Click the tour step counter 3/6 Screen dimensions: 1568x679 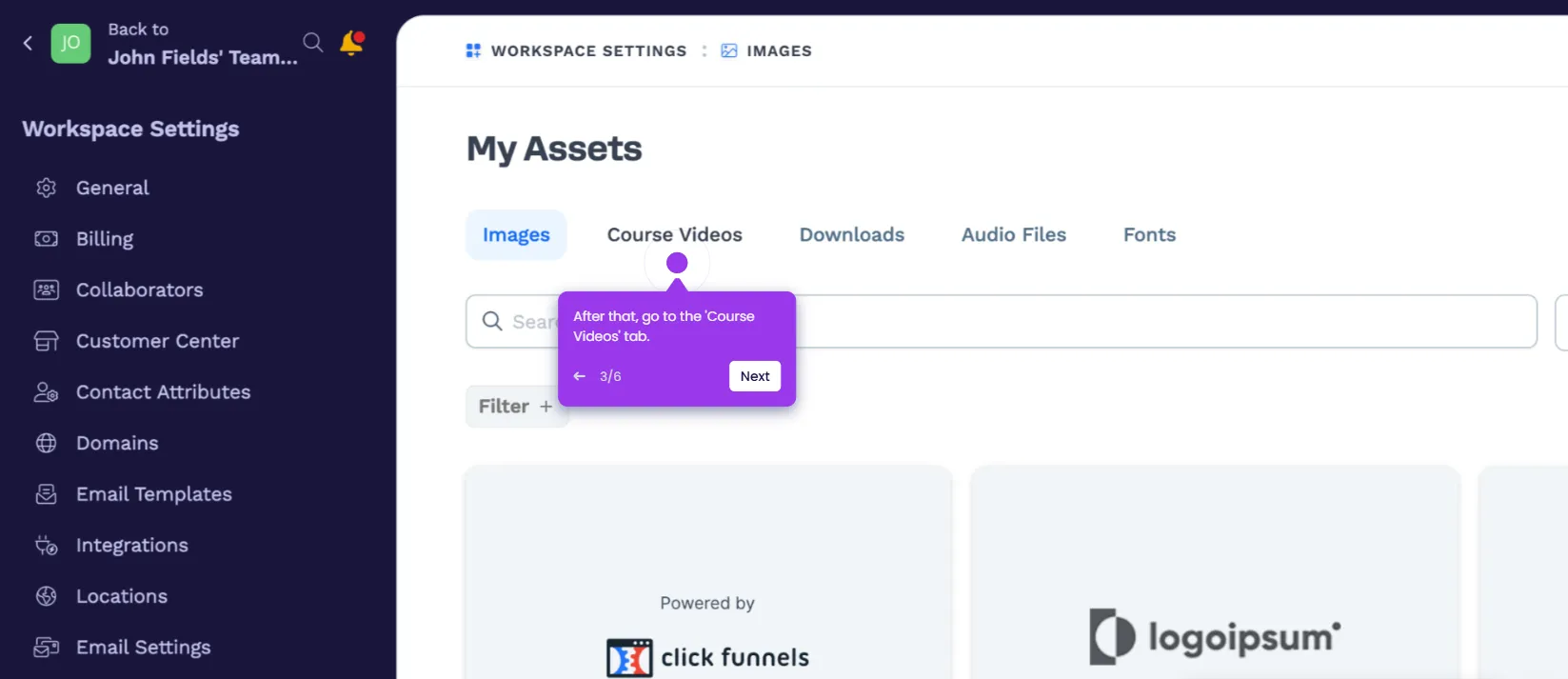pyautogui.click(x=610, y=376)
